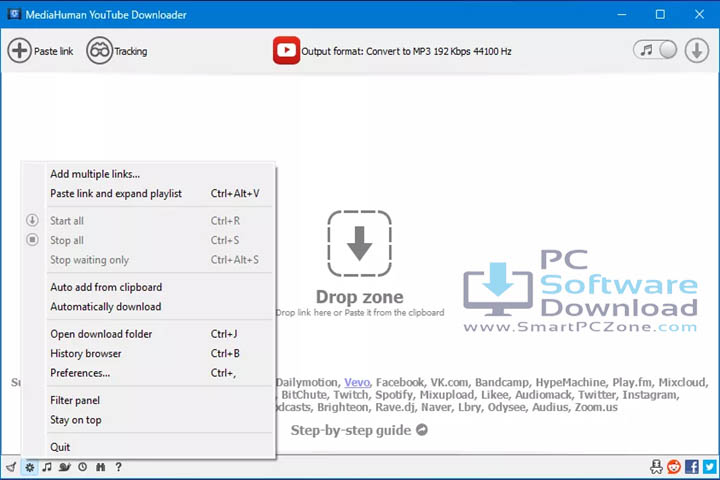Click the 'Drop link here or Paste' hint text
Screen dimensions: 720x480
pyautogui.click(x=360, y=312)
